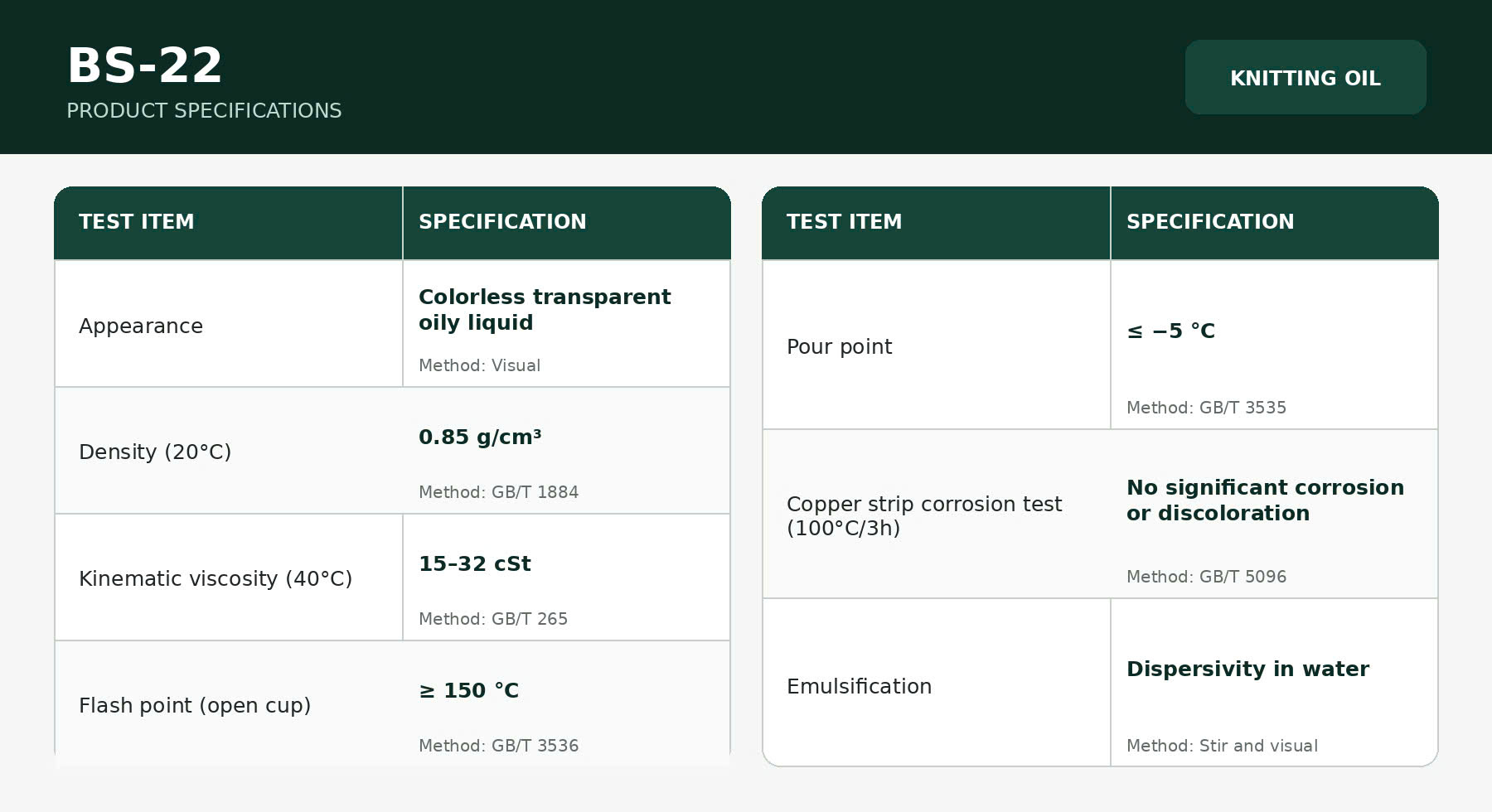The height and width of the screenshot is (812, 1492).
Task: Click the ≥ 150 °C flash point value
Action: click(469, 690)
